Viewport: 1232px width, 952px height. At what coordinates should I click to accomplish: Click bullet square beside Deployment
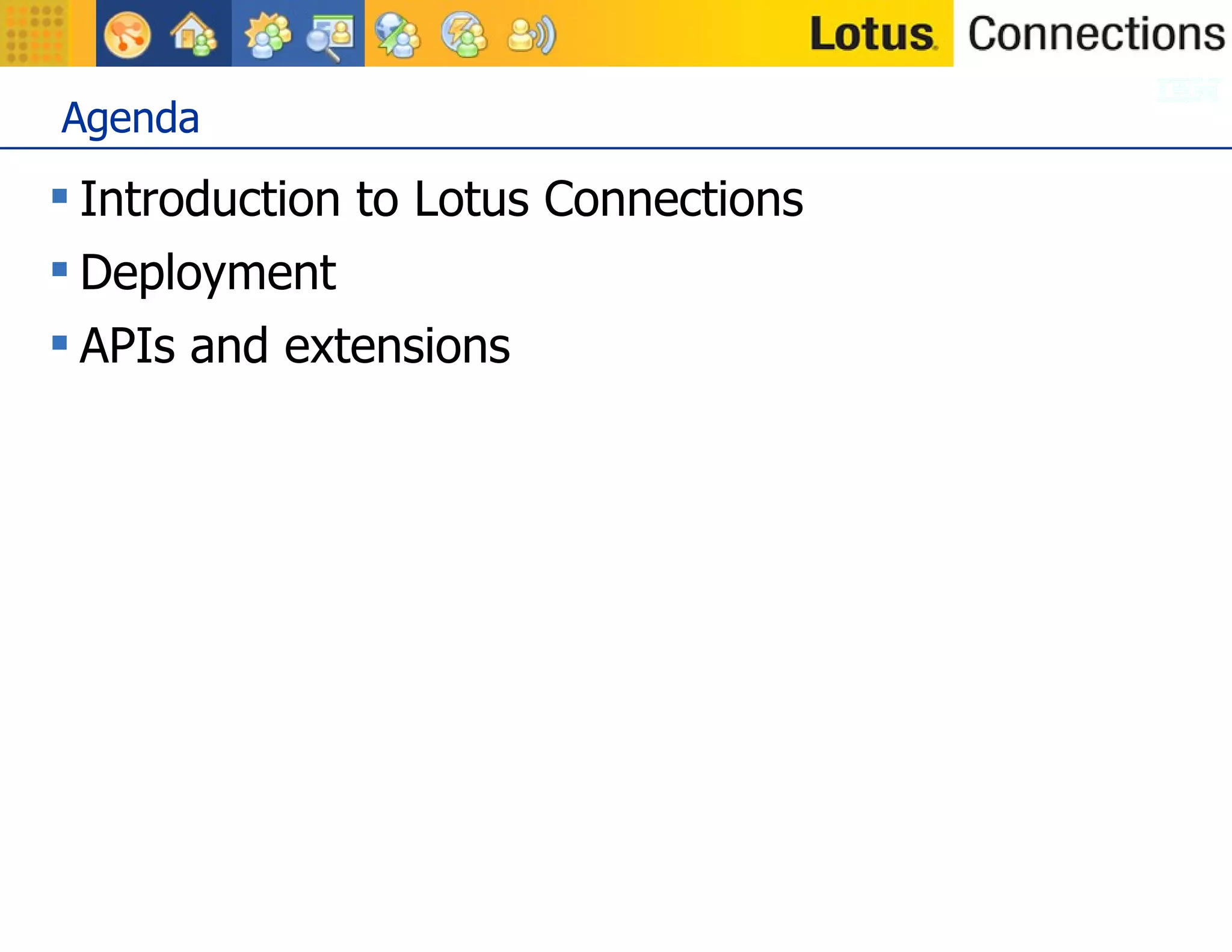(x=60, y=269)
